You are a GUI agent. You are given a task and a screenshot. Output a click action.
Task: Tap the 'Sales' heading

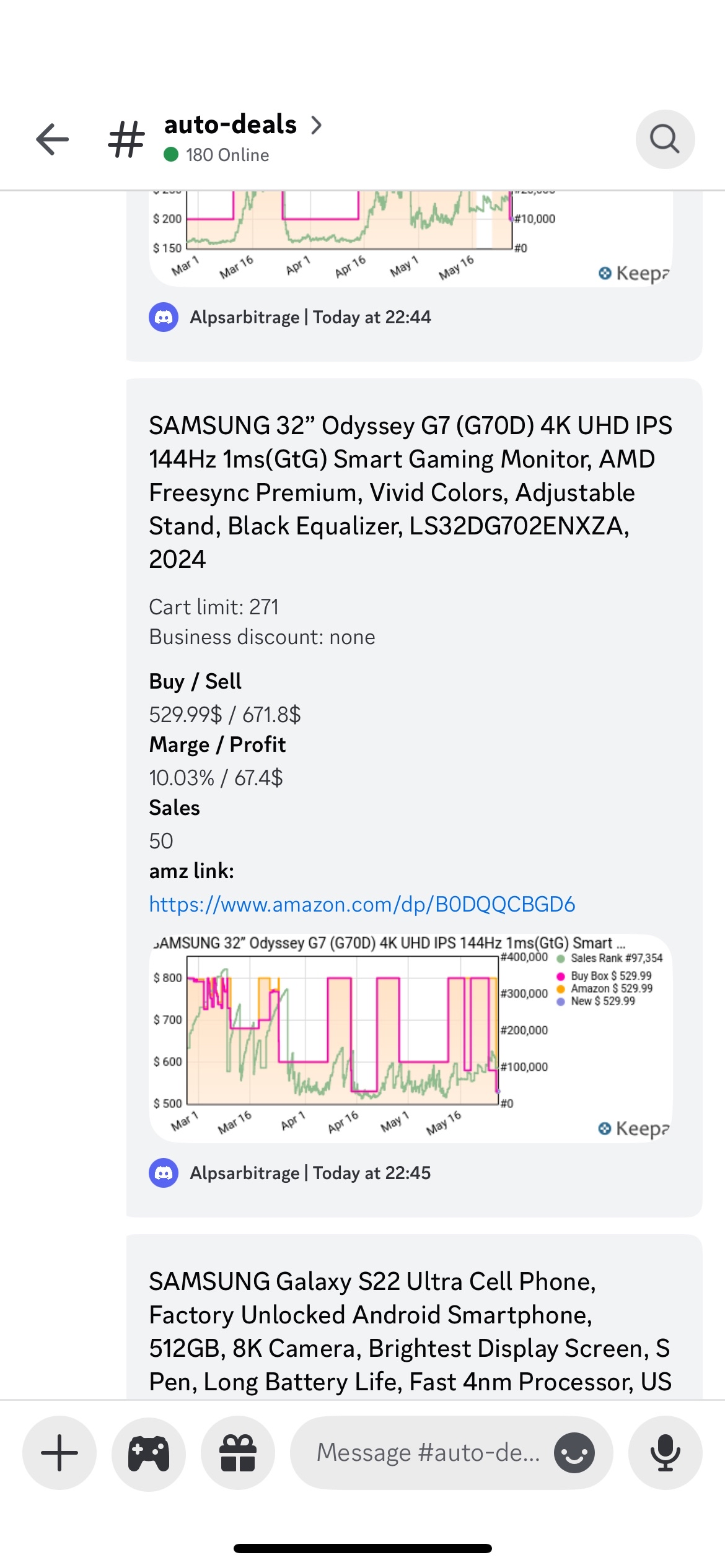(x=174, y=808)
